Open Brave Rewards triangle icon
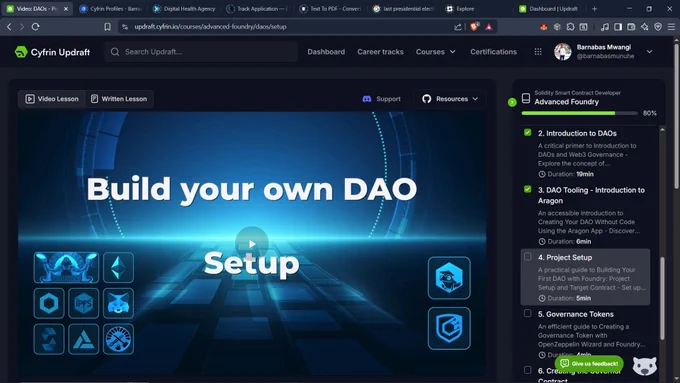This screenshot has width=680, height=383. [x=489, y=26]
